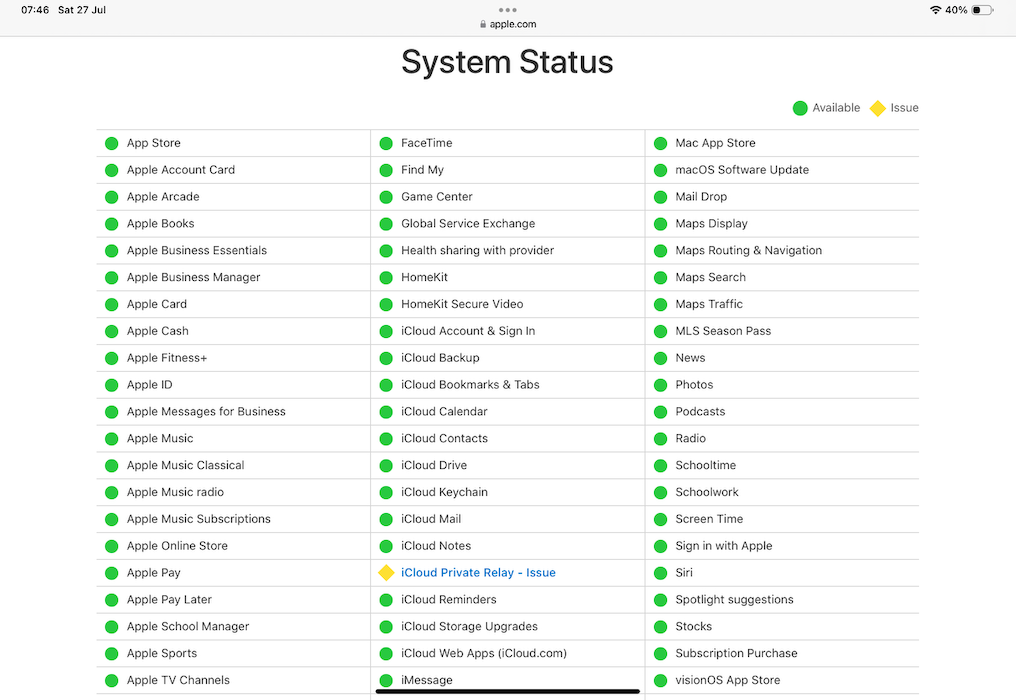Screen dimensions: 1016x700
Task: Click the green dot next to Apple ID
Action: click(112, 385)
